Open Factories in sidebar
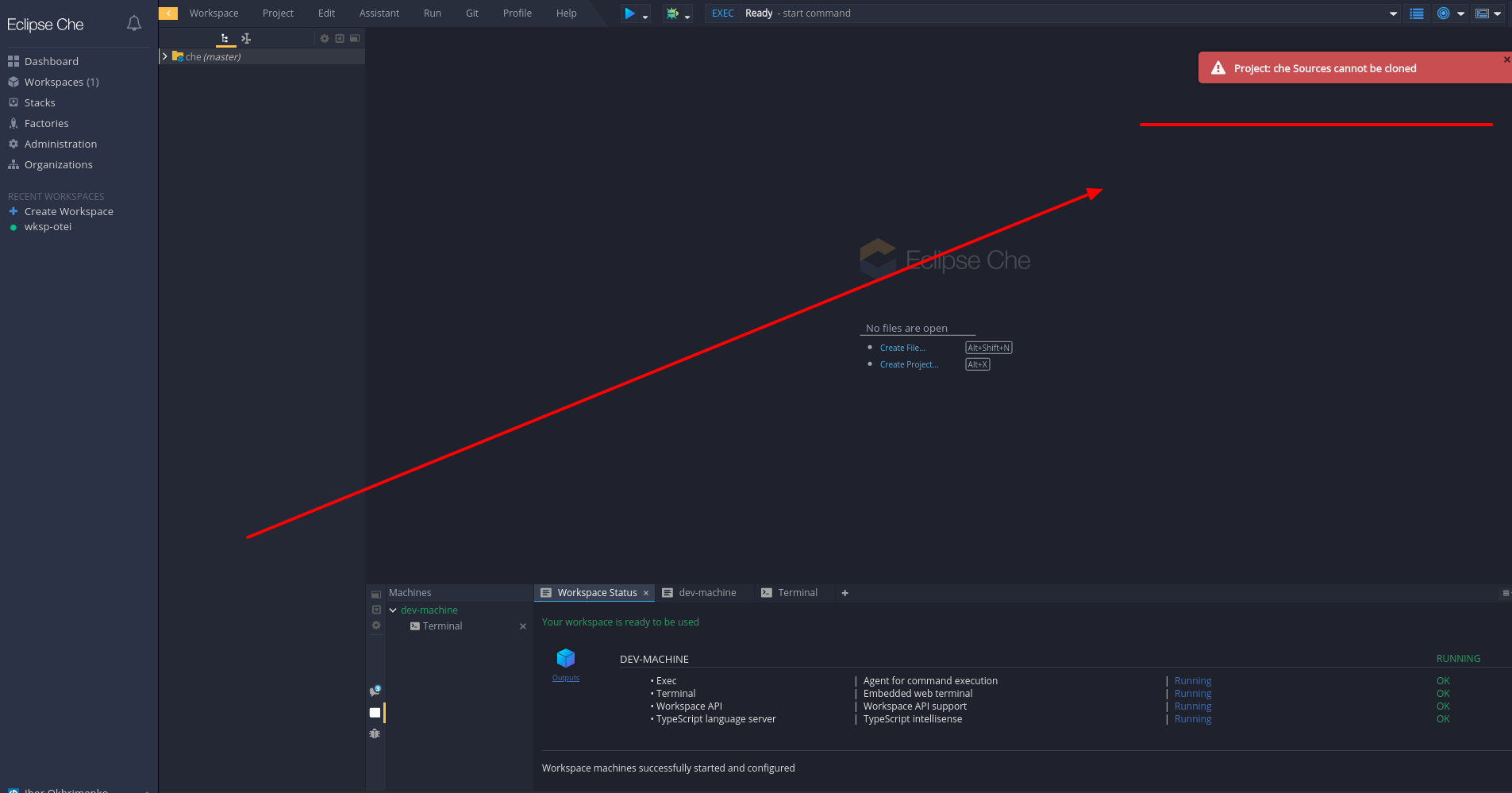Screen dimensions: 1512x793 tap(47, 123)
